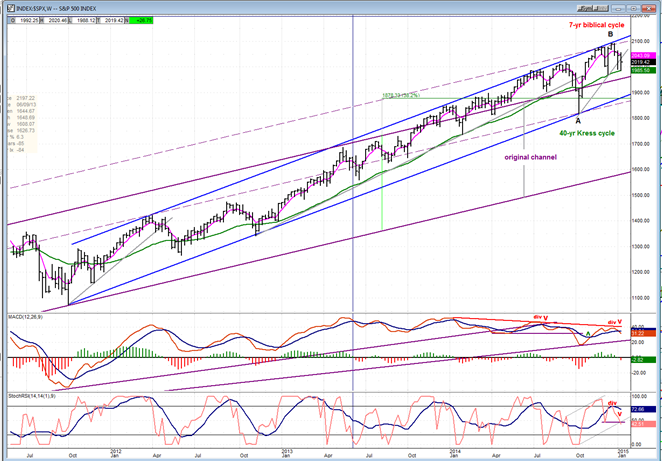Close the S&P 500 INDEX chart window
This screenshot has width=662, height=461.
[x=648, y=8]
